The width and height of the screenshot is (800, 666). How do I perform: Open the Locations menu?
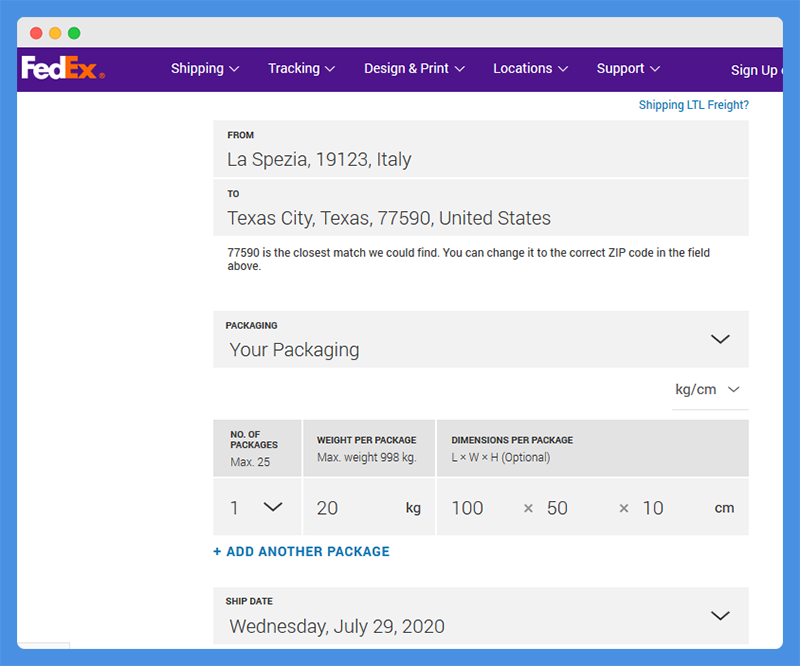pos(530,68)
